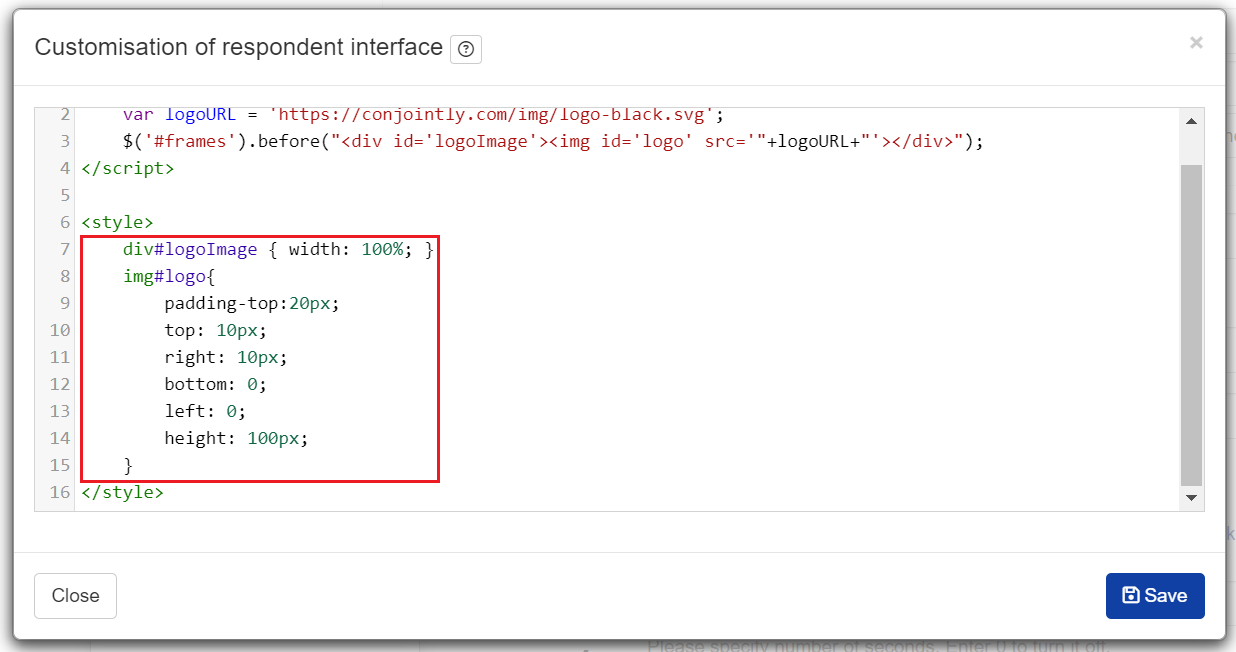Click the 'bottom: 0;' line
Image resolution: width=1236 pixels, height=652 pixels.
pos(216,384)
